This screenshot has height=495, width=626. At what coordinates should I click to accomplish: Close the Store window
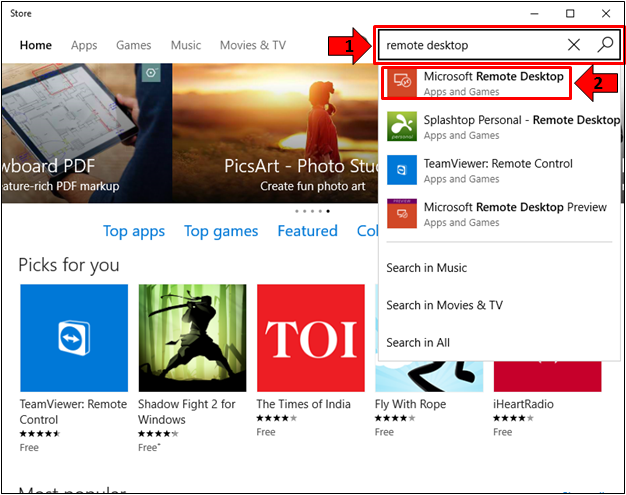point(606,14)
